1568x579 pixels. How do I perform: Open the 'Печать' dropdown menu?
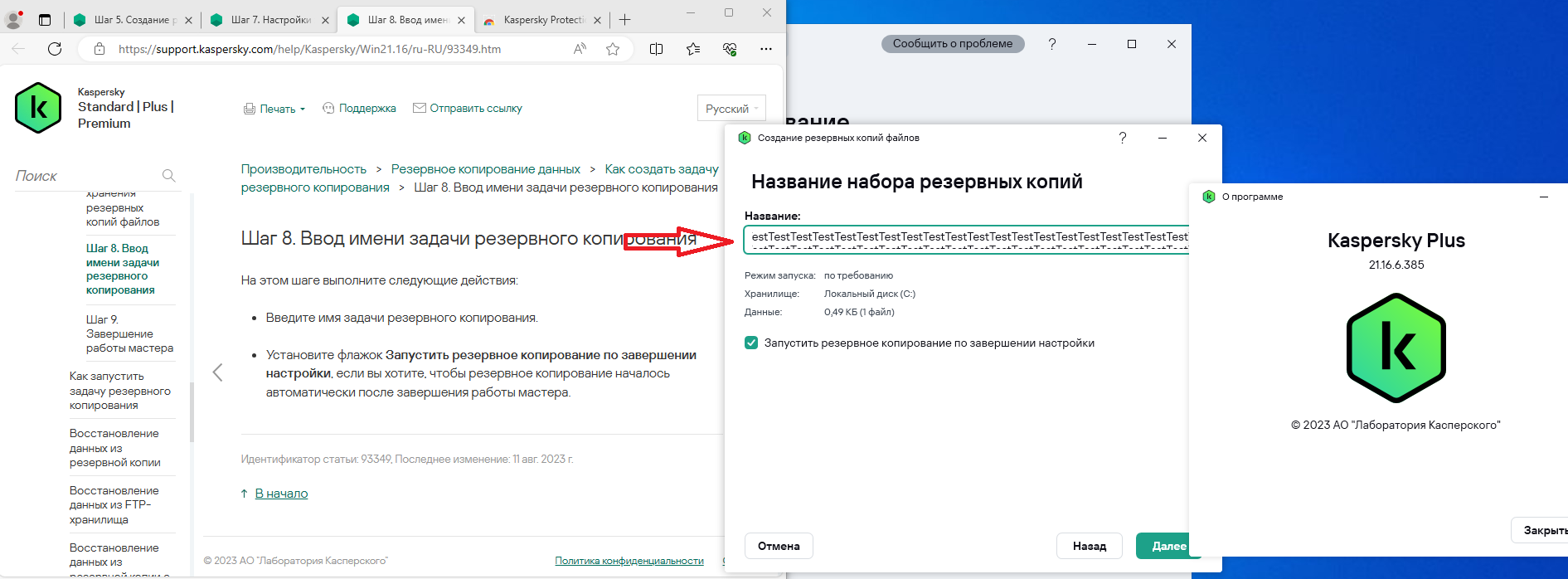(274, 109)
